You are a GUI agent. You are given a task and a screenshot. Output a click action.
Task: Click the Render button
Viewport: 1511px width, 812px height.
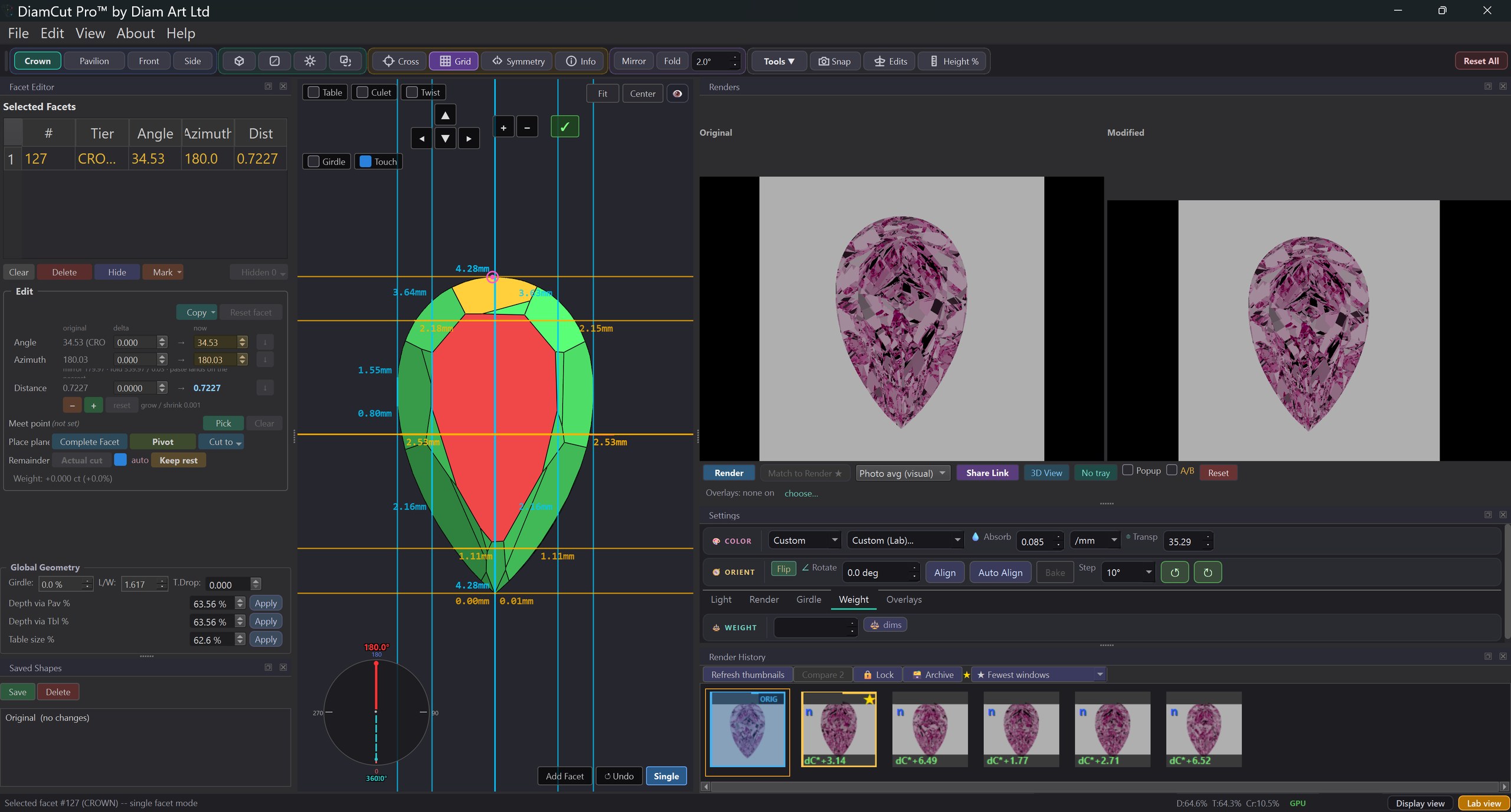(x=728, y=473)
